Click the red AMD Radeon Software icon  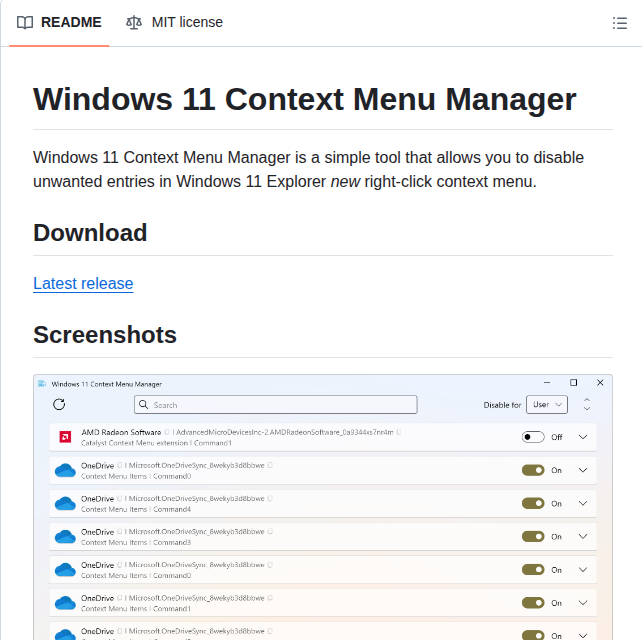[65, 437]
